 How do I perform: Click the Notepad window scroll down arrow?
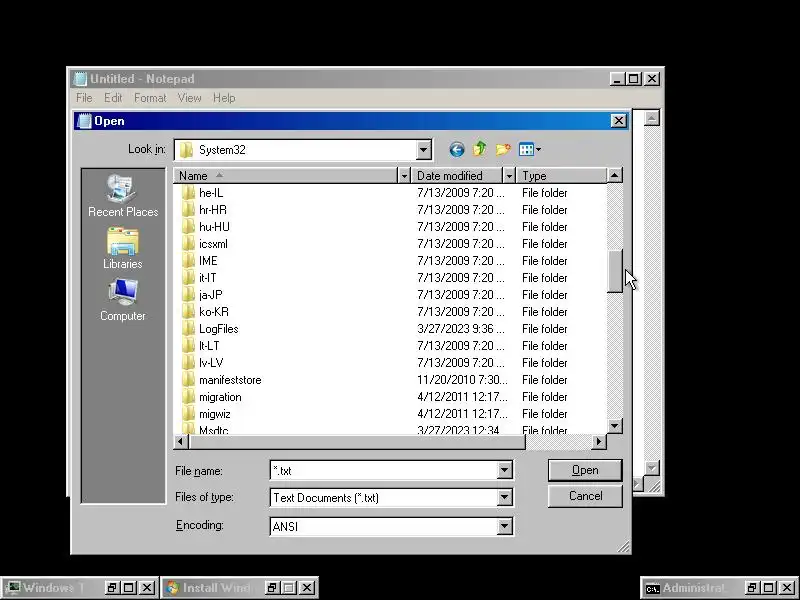coord(652,468)
